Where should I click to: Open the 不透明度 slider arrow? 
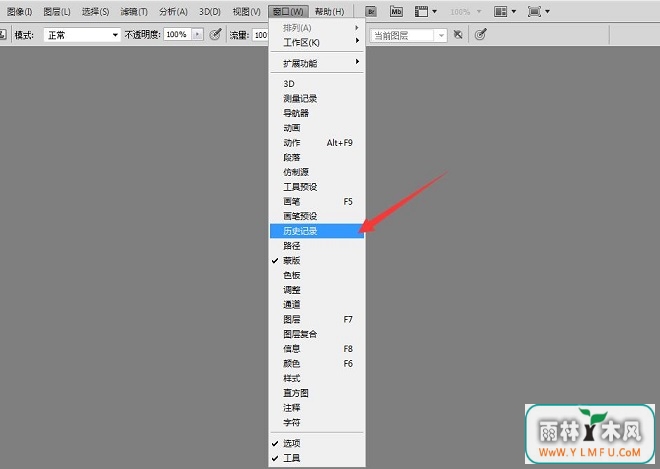click(197, 35)
